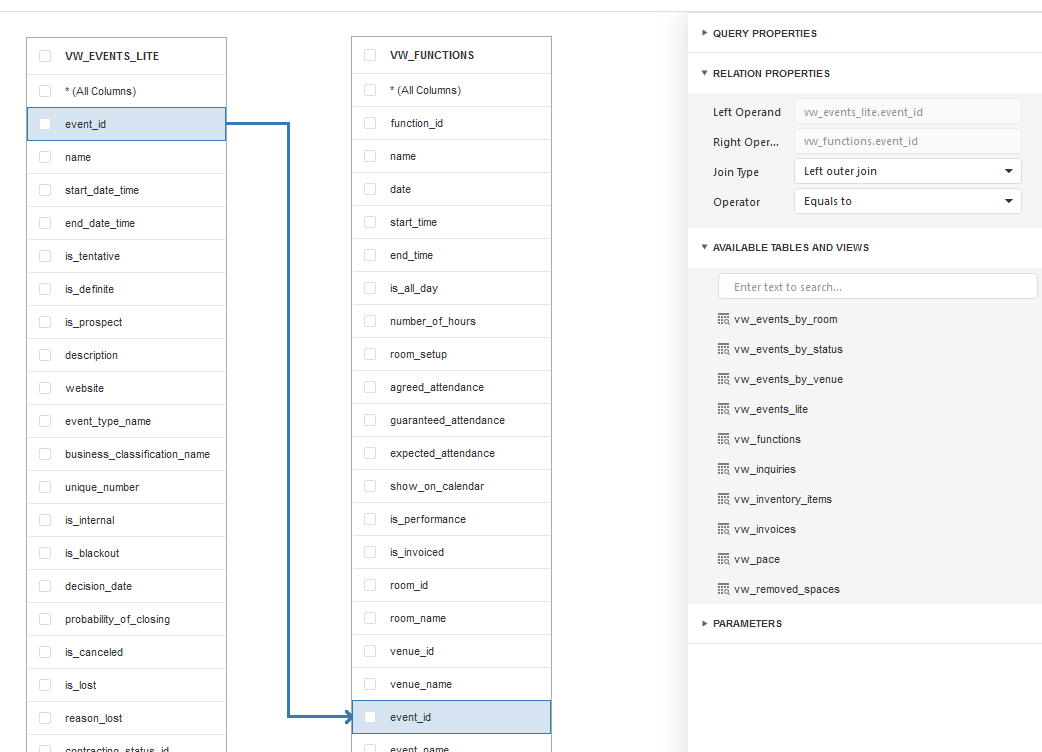Image resolution: width=1042 pixels, height=752 pixels.
Task: Click the VW_EVENTS_LITE table title
Action: pyautogui.click(x=112, y=56)
